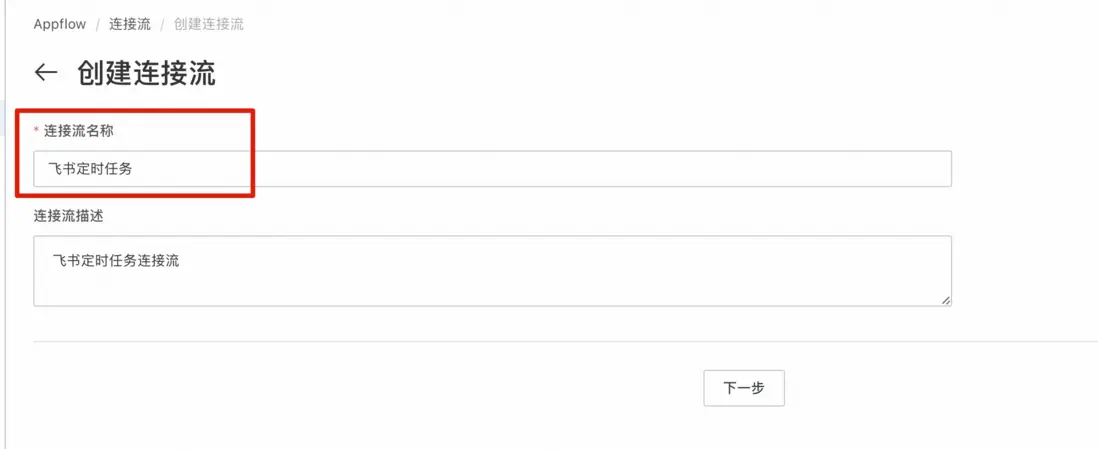Click the slash separator after Appflow
The image size is (1098, 449).
[97, 25]
